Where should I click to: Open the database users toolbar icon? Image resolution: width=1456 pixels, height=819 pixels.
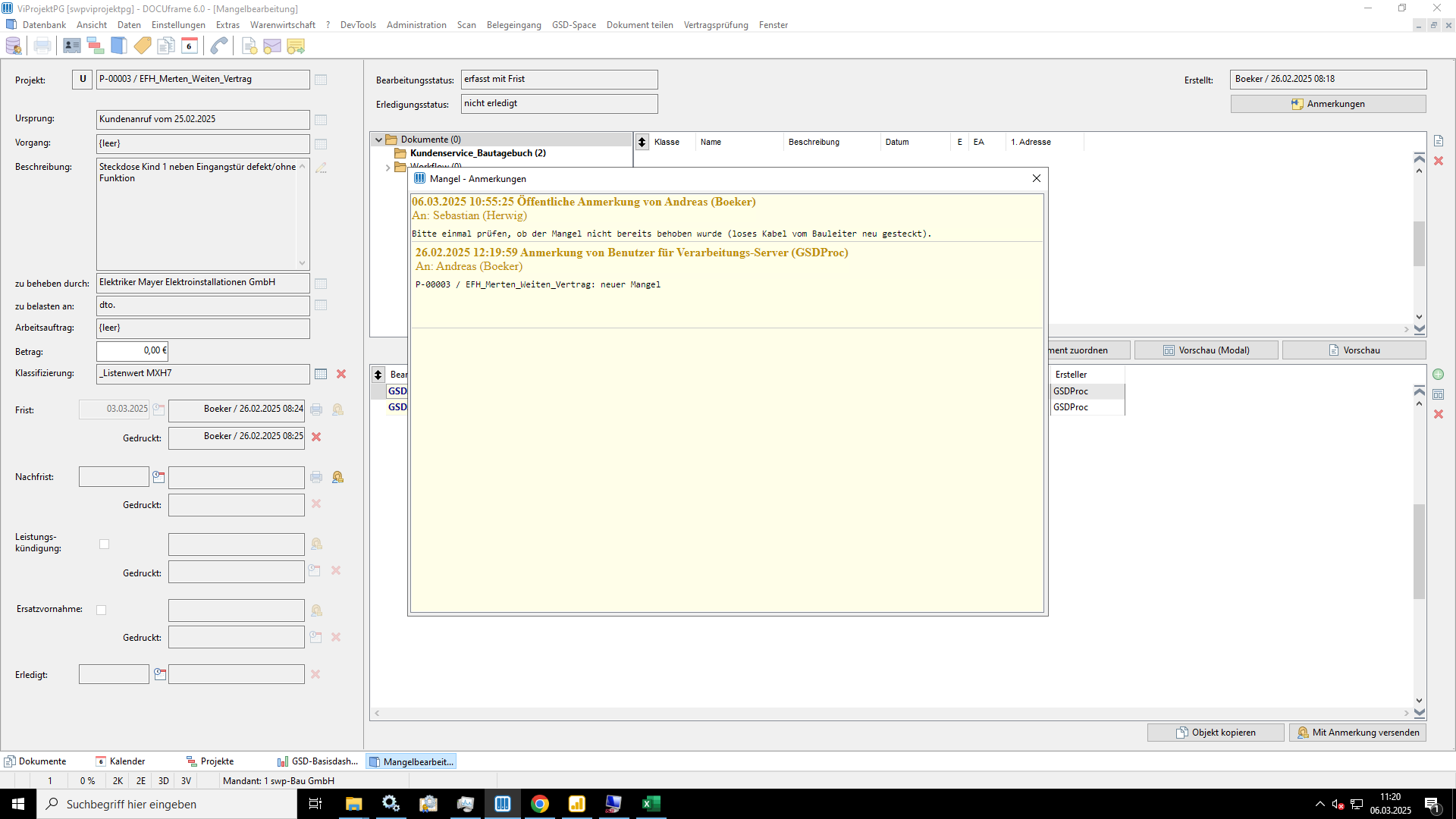(14, 46)
